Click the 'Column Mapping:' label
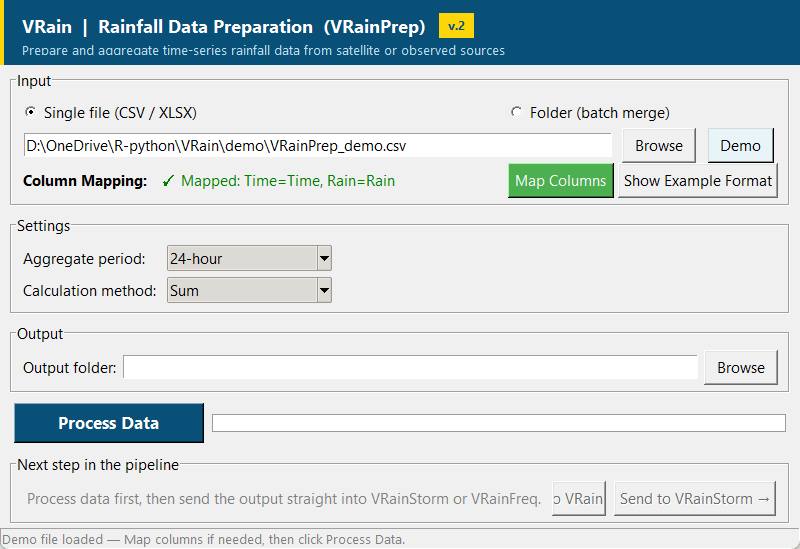This screenshot has width=800, height=549. [85, 181]
